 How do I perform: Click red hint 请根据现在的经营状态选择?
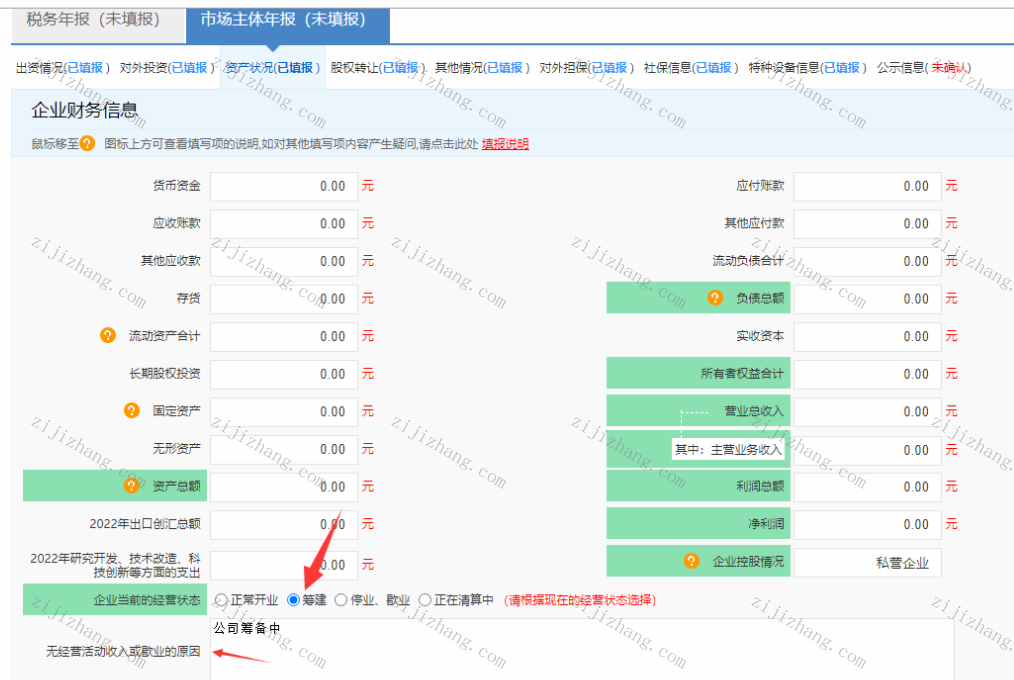tap(580, 600)
